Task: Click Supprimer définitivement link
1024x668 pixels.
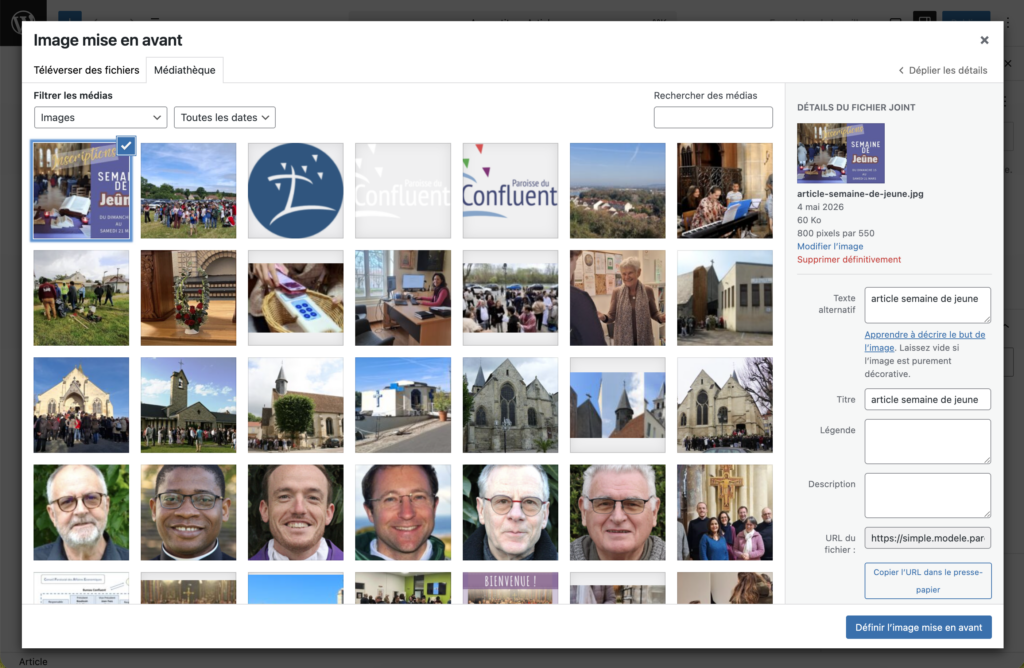Action: [x=848, y=259]
